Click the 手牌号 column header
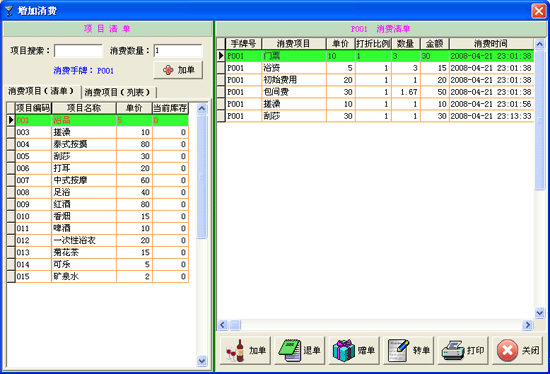The image size is (550, 374). coord(243,44)
